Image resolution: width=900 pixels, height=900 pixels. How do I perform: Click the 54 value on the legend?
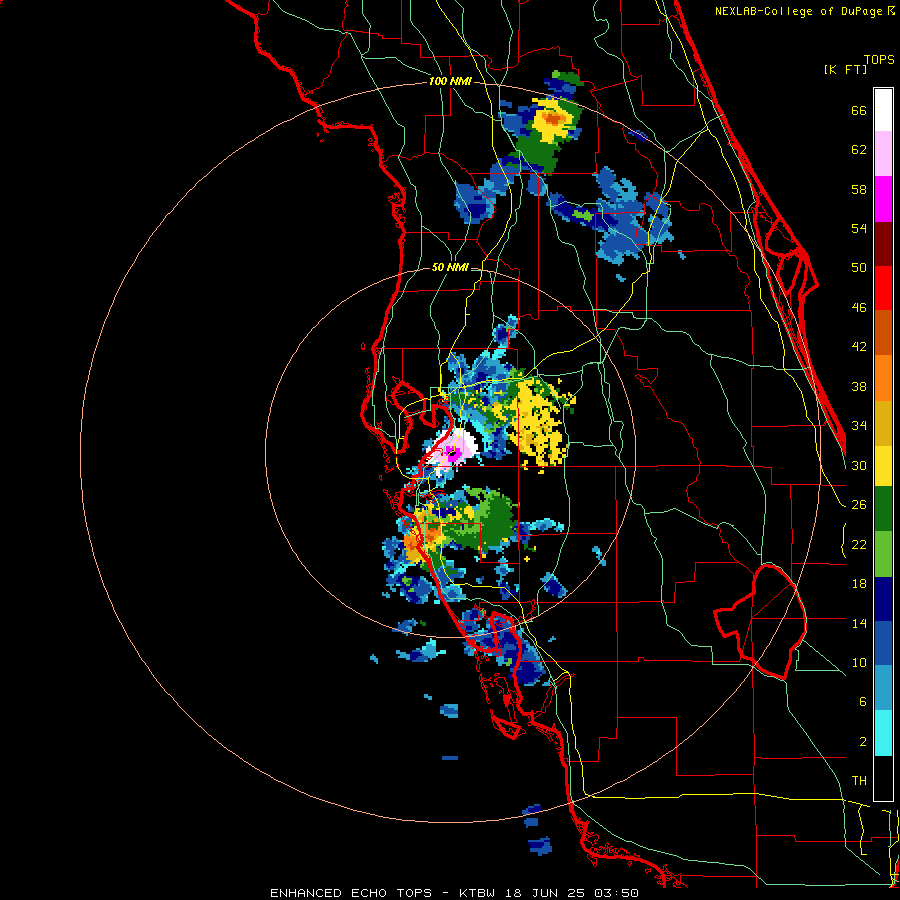click(x=859, y=228)
